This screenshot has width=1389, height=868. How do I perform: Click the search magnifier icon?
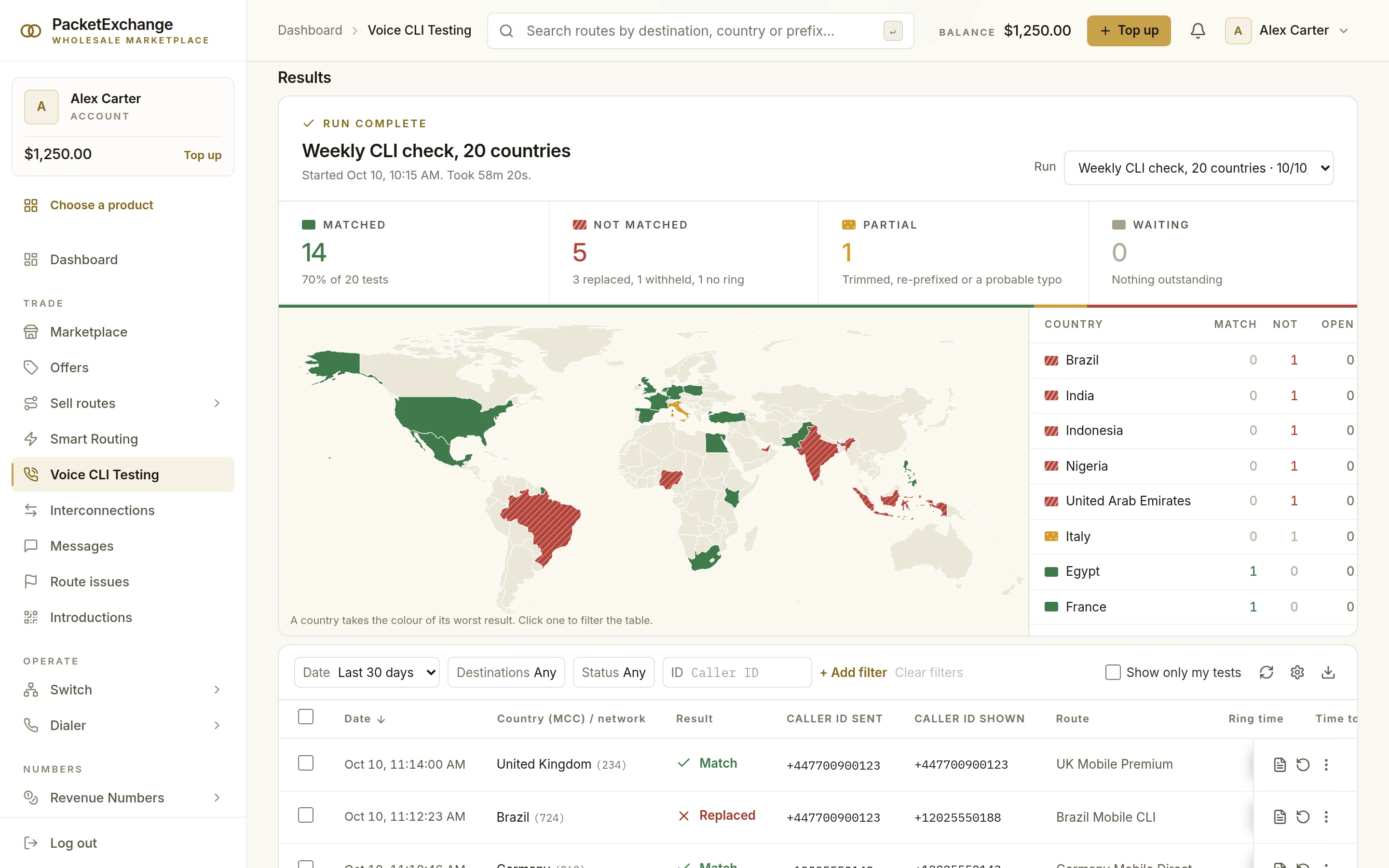click(506, 30)
